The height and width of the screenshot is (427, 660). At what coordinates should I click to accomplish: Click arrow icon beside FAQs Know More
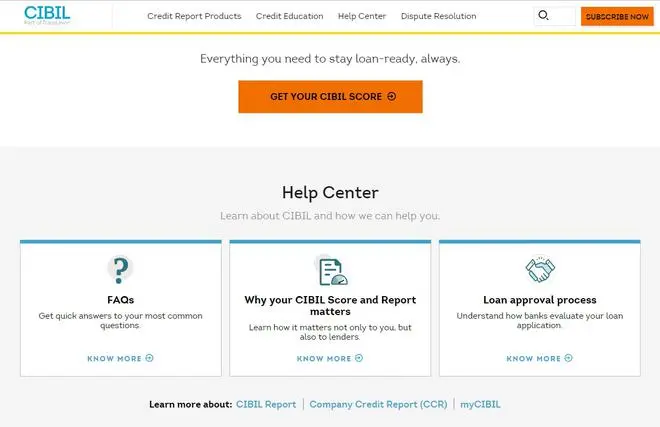click(x=149, y=358)
